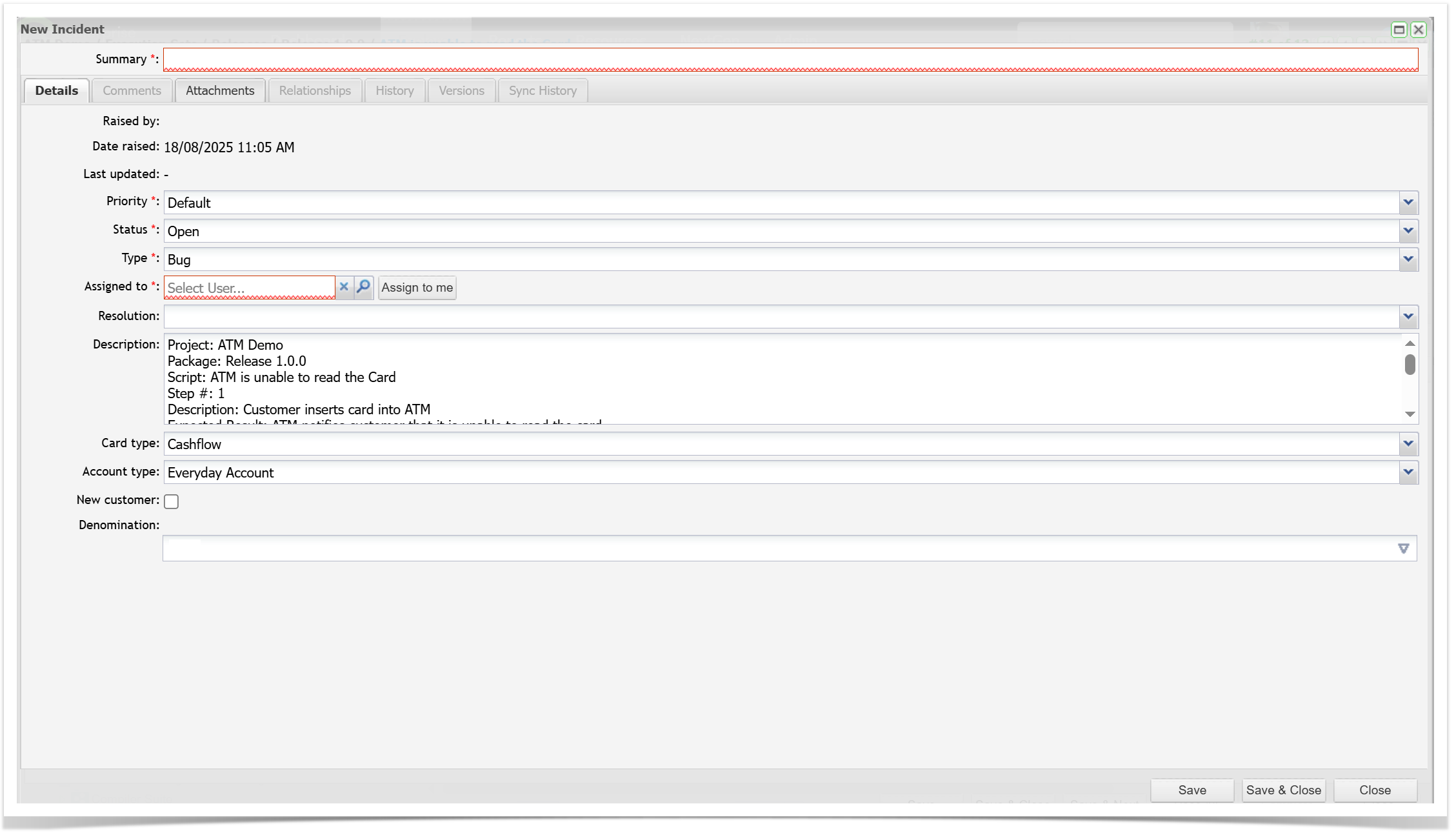Expand the Priority dropdown

click(1408, 203)
